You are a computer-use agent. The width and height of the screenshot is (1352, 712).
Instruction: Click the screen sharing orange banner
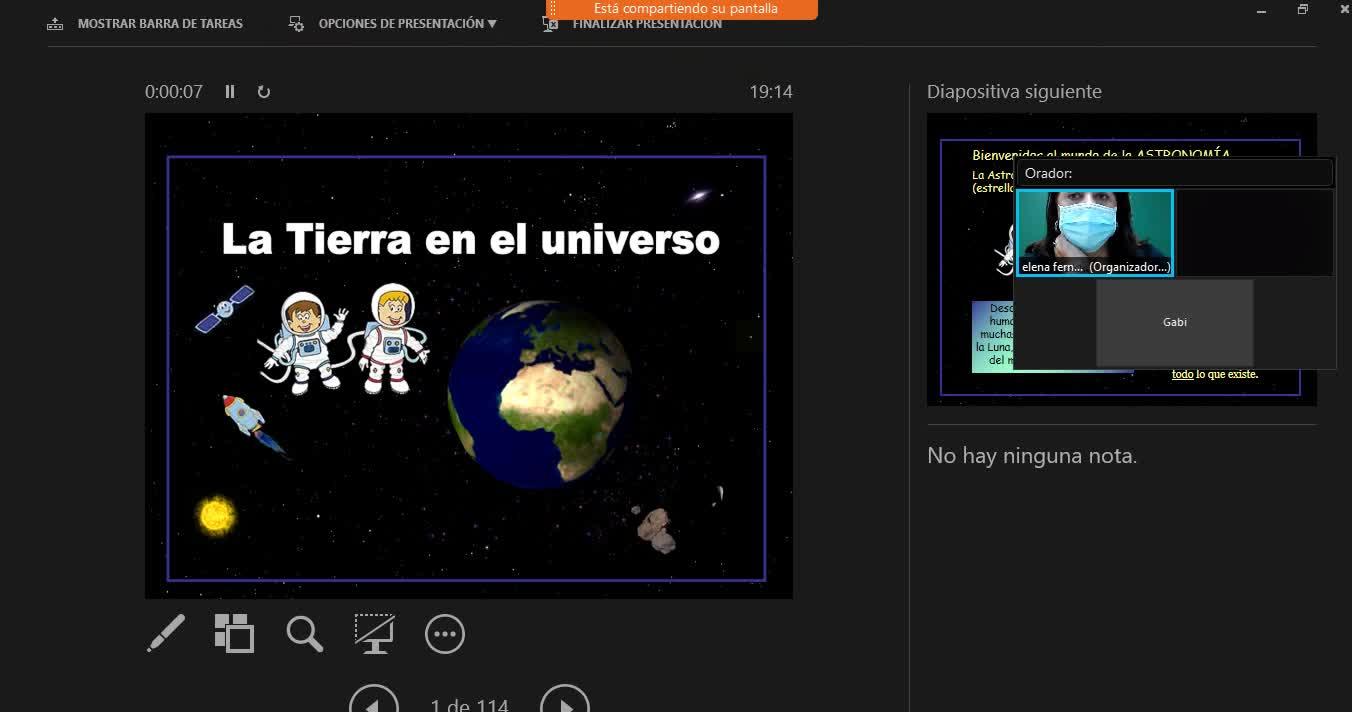click(x=685, y=9)
